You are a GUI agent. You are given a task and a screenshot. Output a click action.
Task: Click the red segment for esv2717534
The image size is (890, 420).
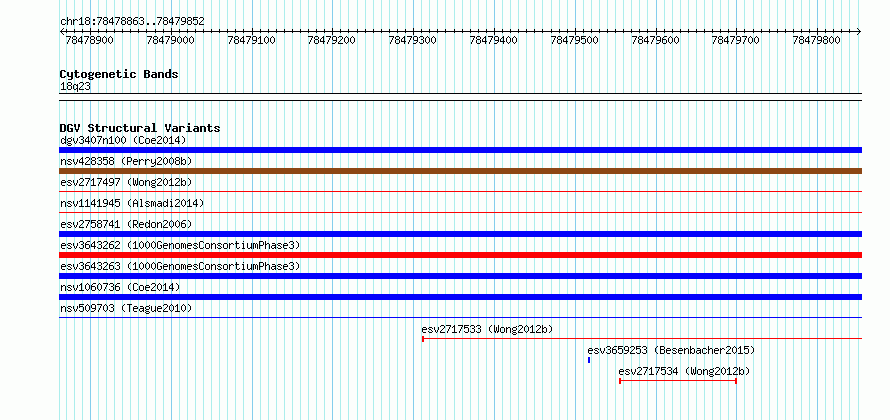678,381
